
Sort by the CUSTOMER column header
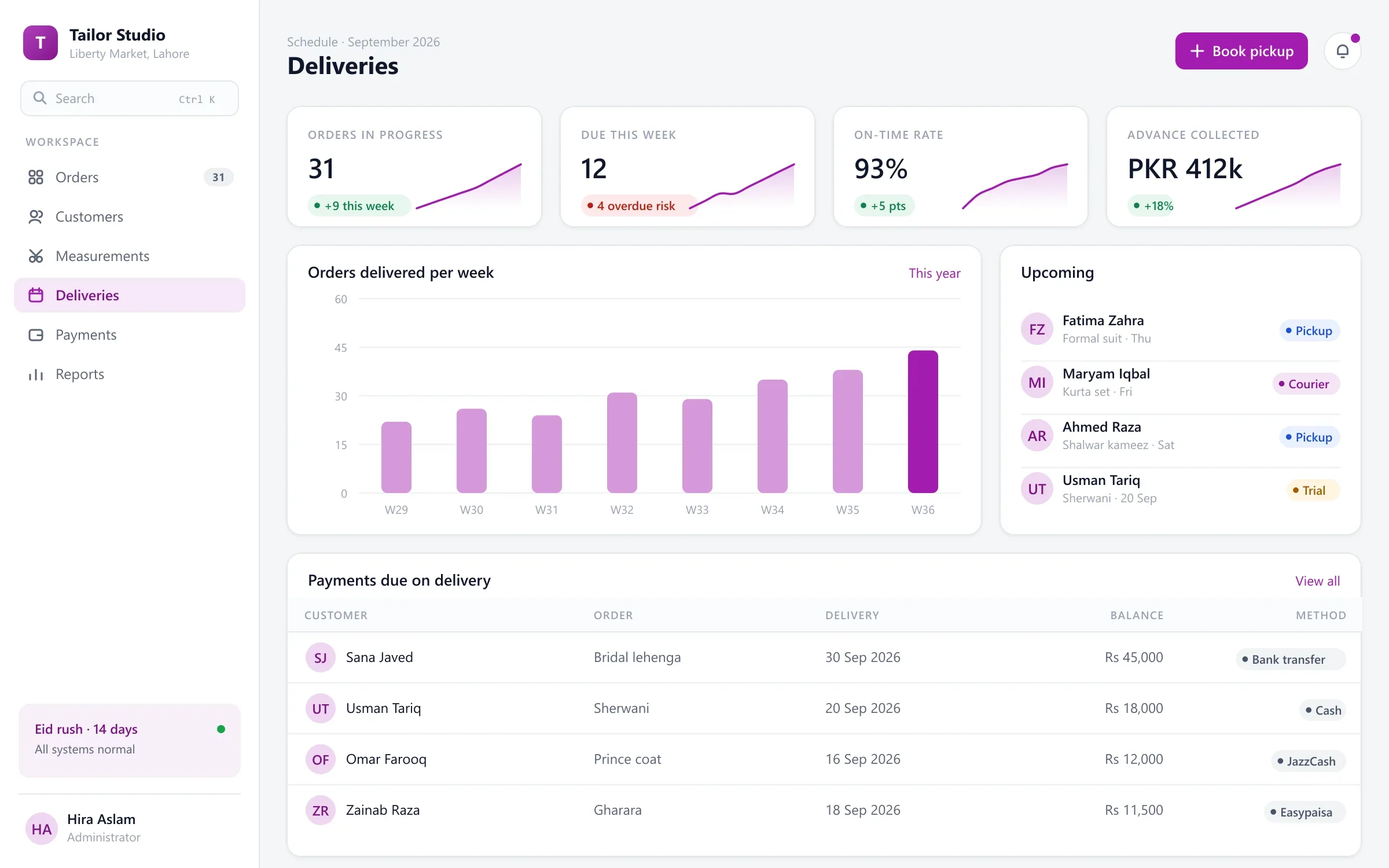[x=336, y=615]
